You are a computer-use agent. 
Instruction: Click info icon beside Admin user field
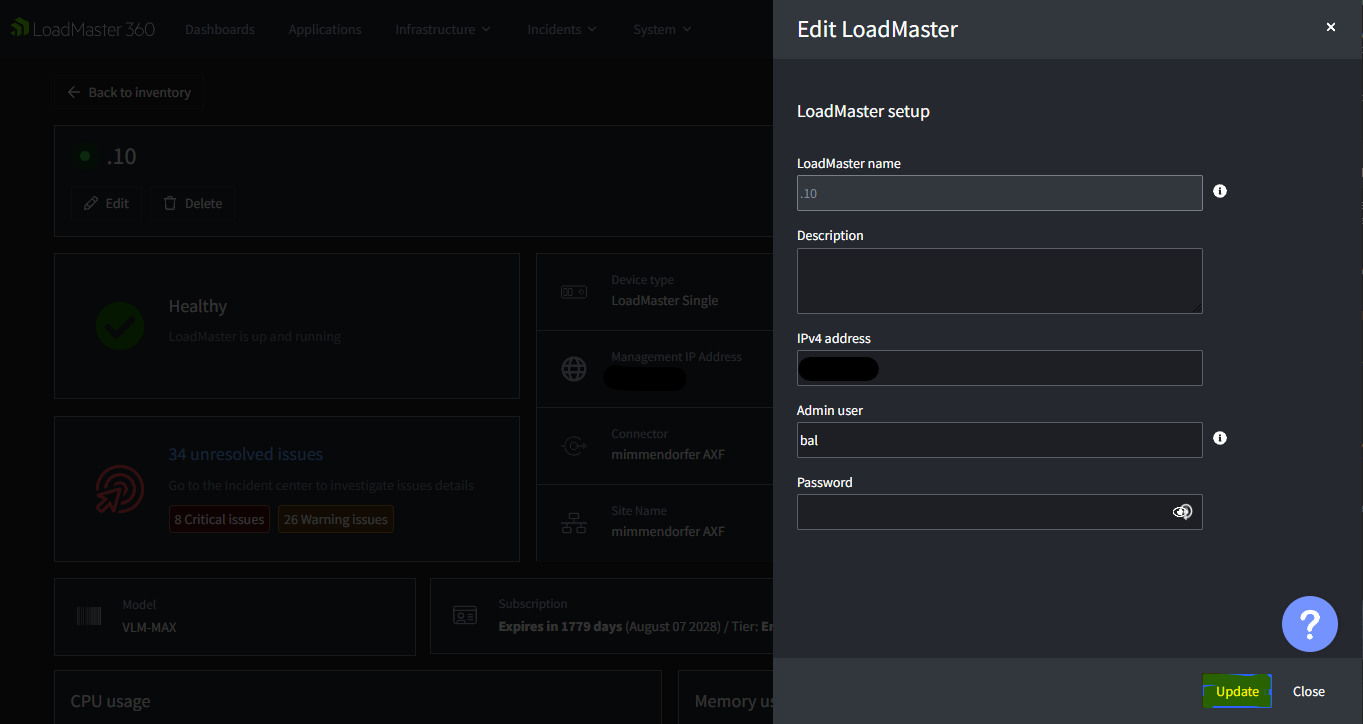tap(1220, 438)
